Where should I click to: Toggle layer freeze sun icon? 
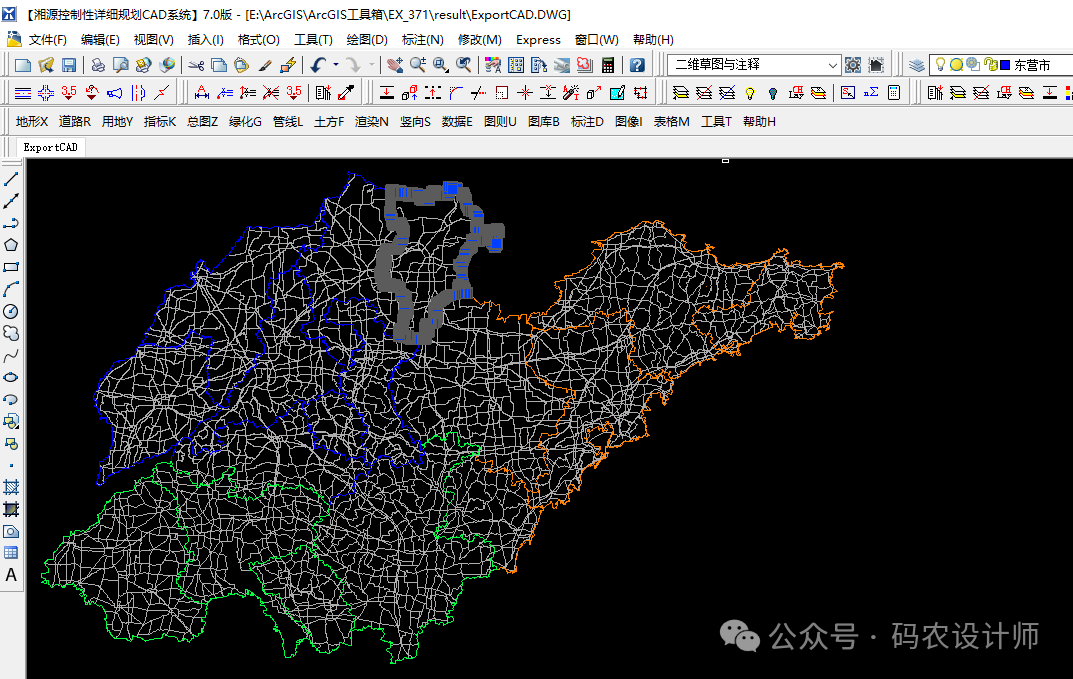pyautogui.click(x=956, y=65)
